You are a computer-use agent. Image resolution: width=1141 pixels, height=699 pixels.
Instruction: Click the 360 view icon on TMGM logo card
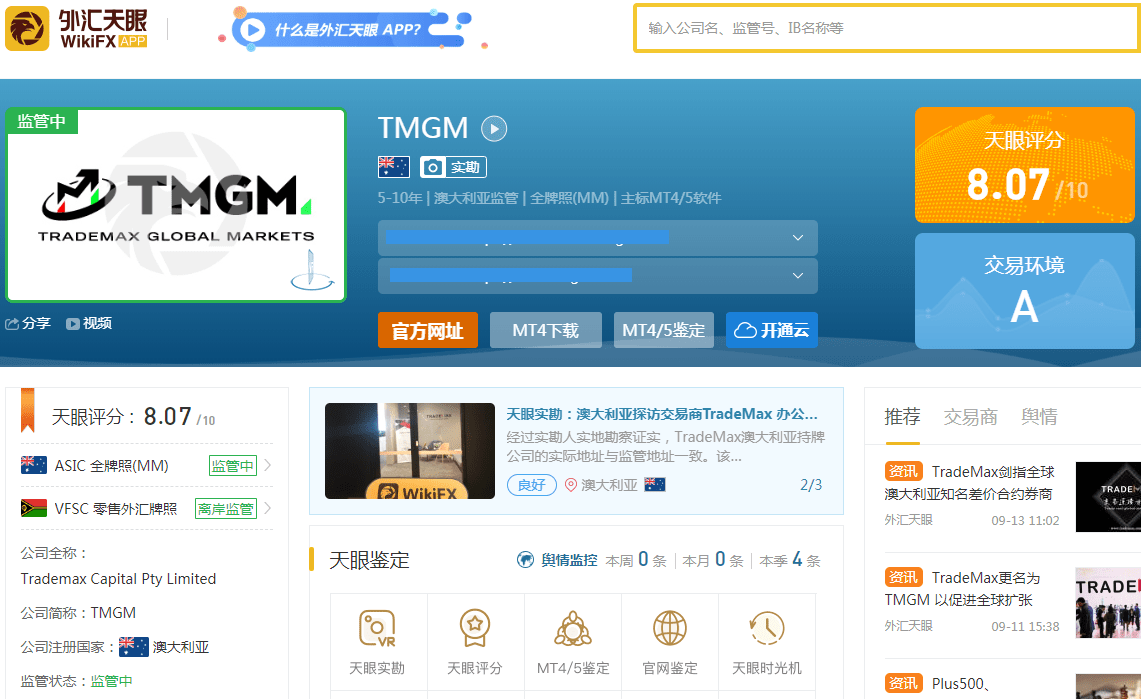312,271
